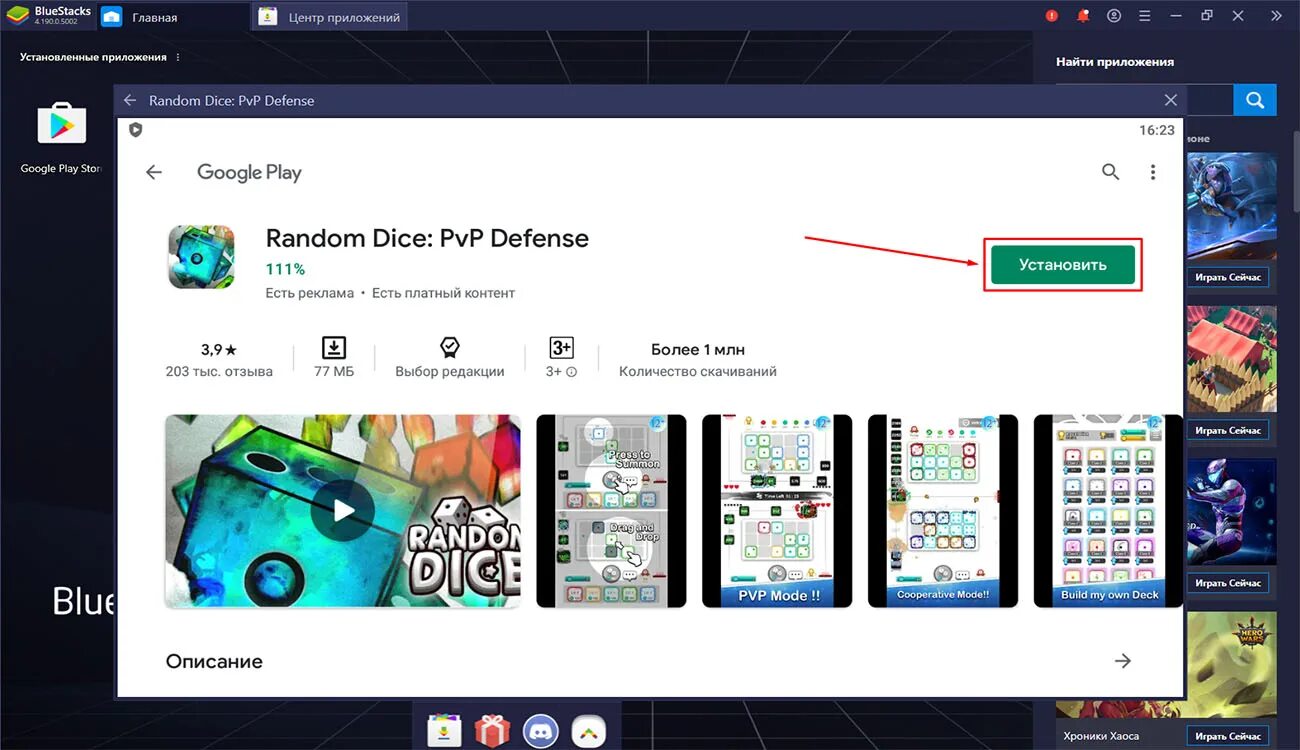Open the red gift box dock icon
Image resolution: width=1300 pixels, height=750 pixels.
[x=493, y=732]
